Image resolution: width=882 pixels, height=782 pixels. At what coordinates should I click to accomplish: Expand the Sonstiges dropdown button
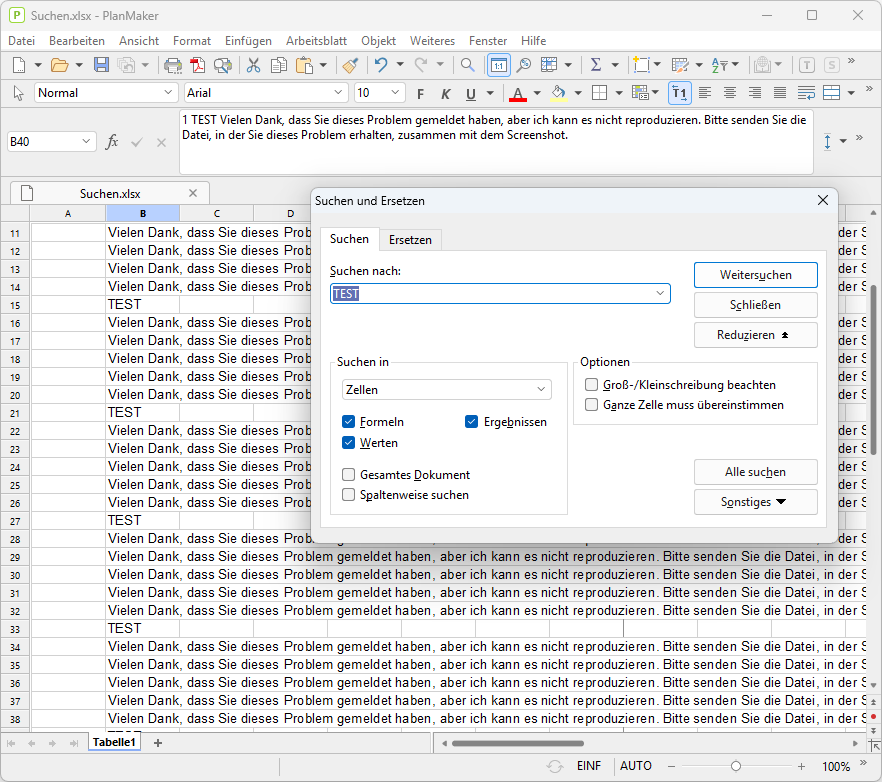click(755, 502)
